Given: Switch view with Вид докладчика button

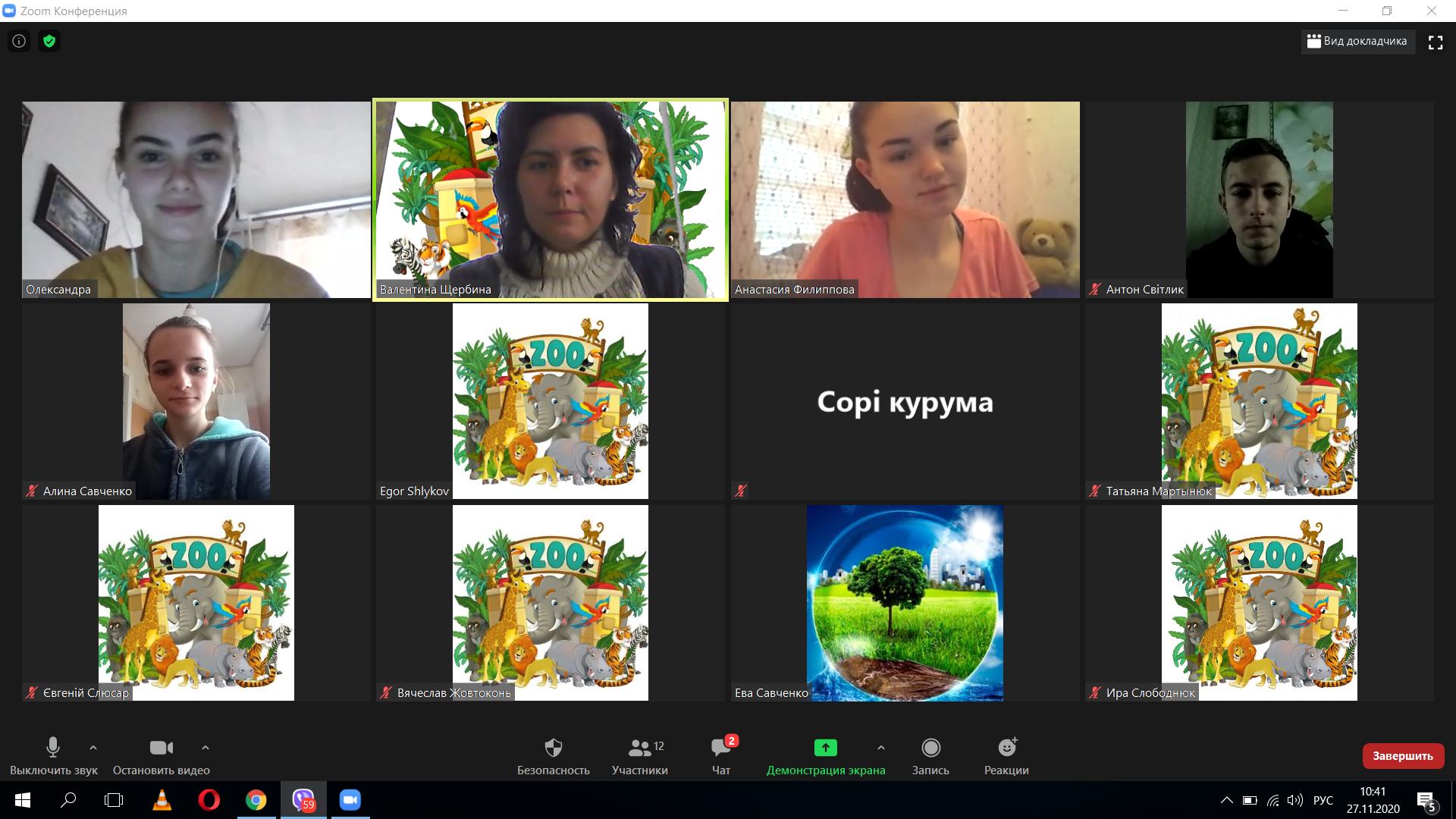Looking at the screenshot, I should pyautogui.click(x=1357, y=42).
